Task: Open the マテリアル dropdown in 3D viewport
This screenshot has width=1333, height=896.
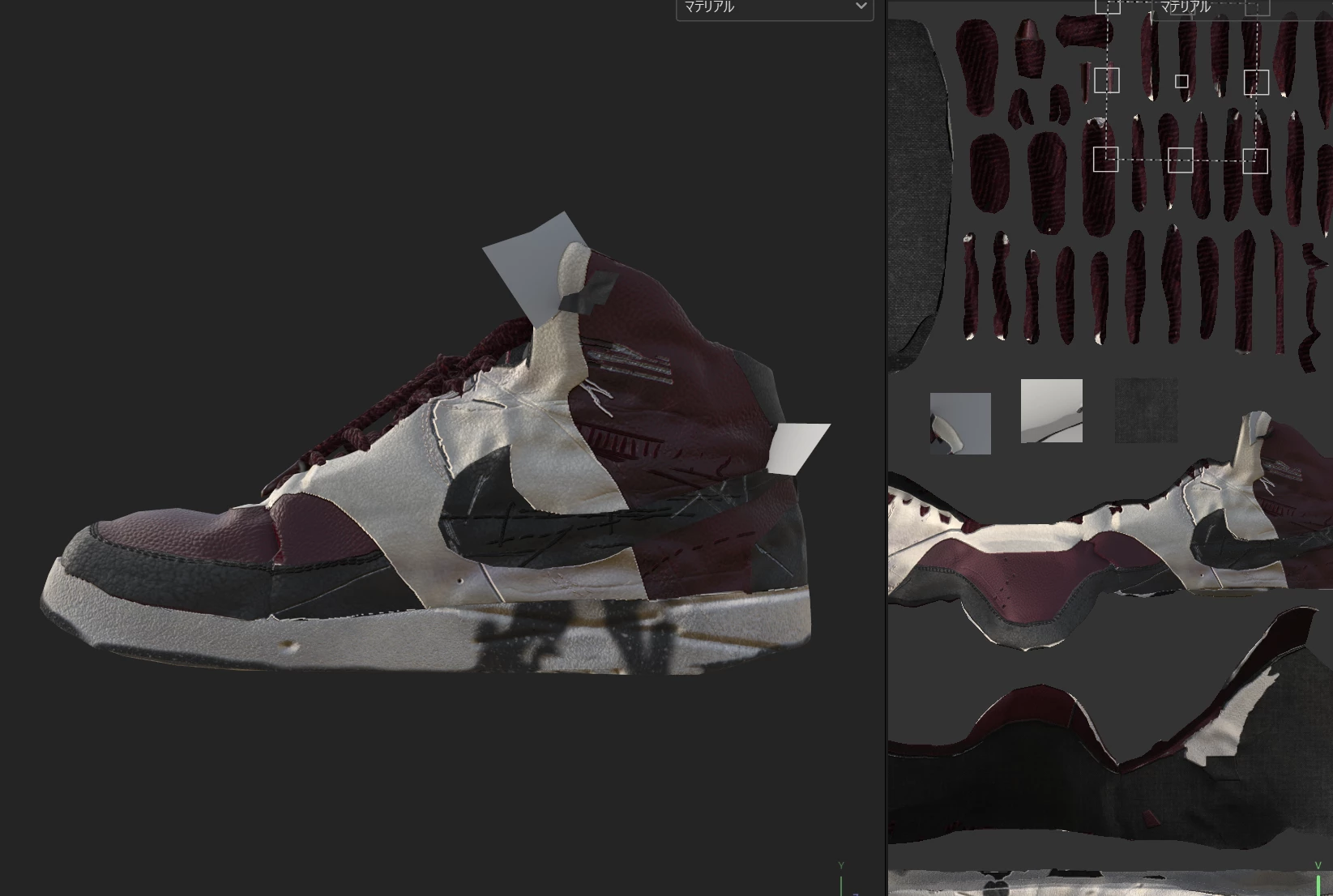Action: coord(775,8)
